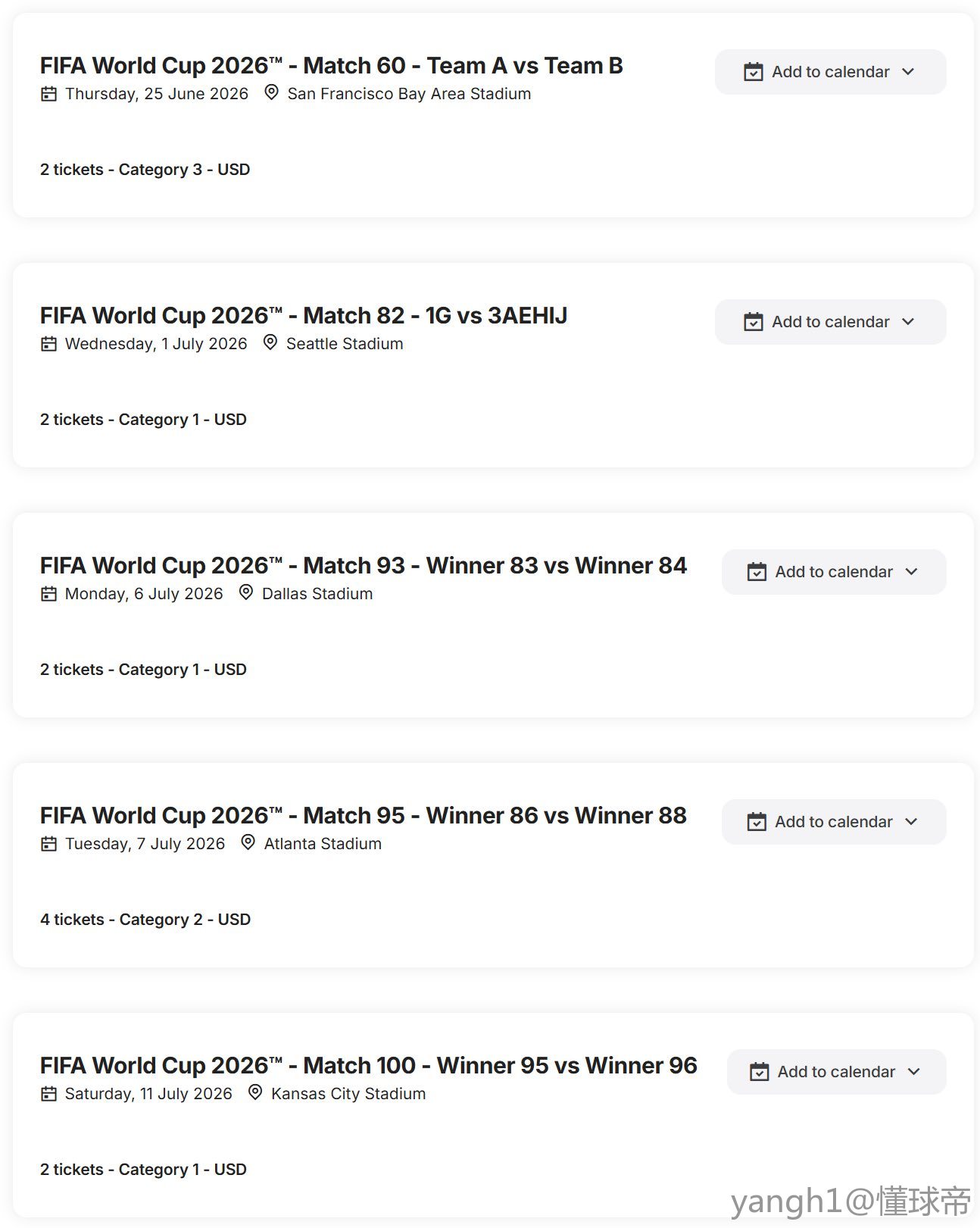
Task: Click calendar icon in Match 93 button
Action: click(x=757, y=572)
